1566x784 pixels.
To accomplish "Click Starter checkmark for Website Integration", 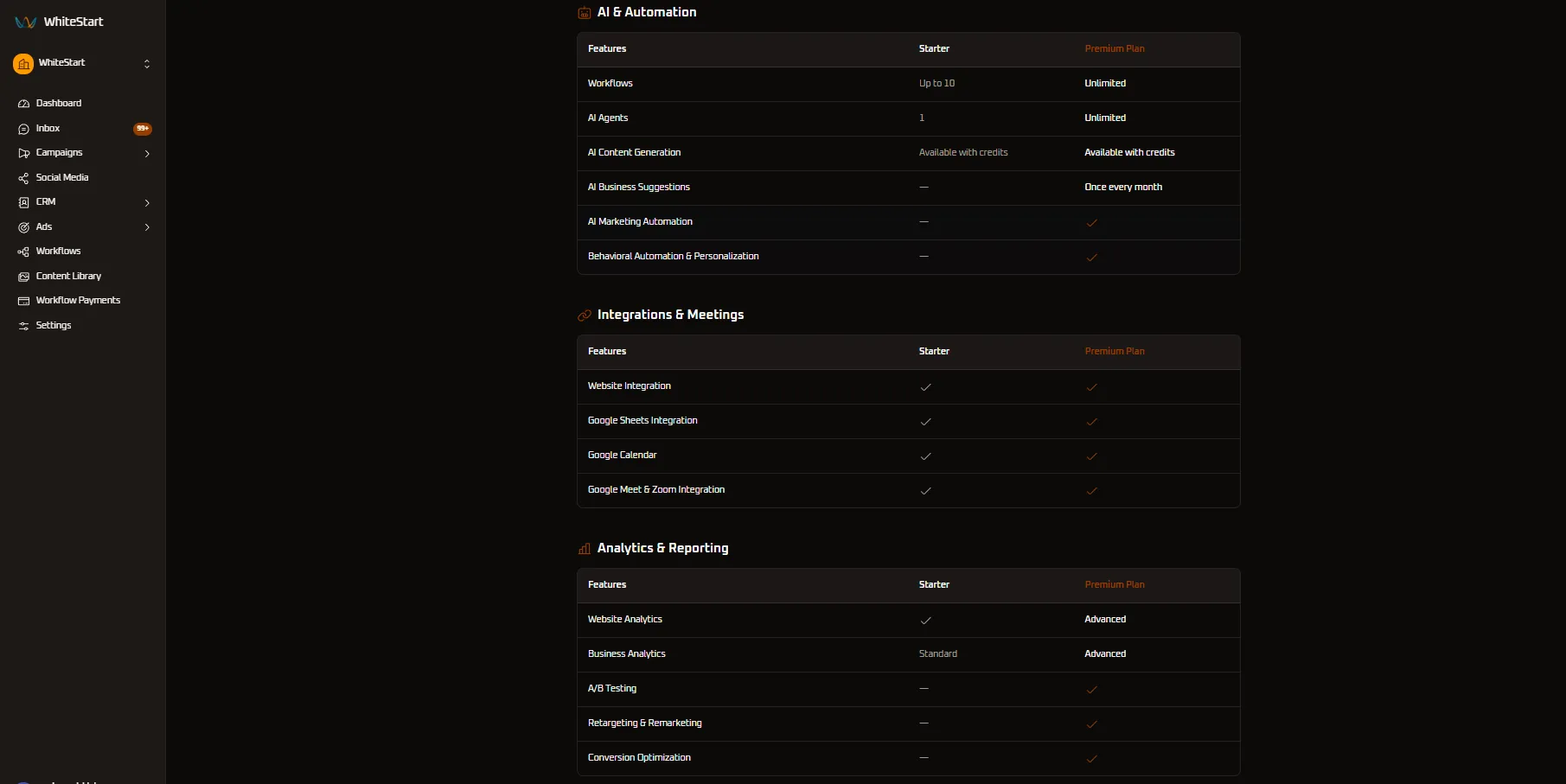I will 926,387.
